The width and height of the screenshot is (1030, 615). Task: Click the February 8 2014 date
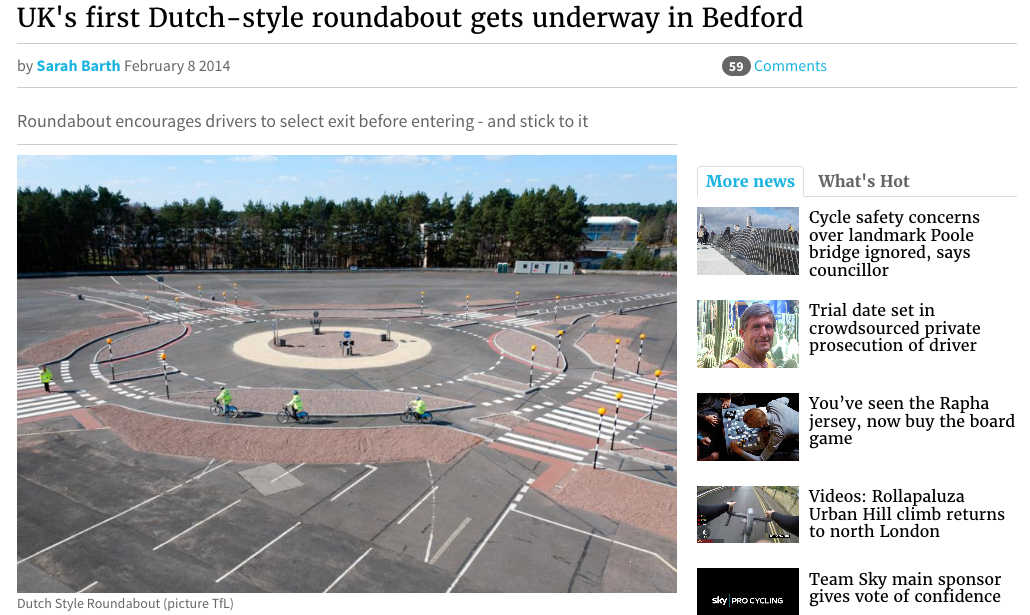[x=177, y=66]
